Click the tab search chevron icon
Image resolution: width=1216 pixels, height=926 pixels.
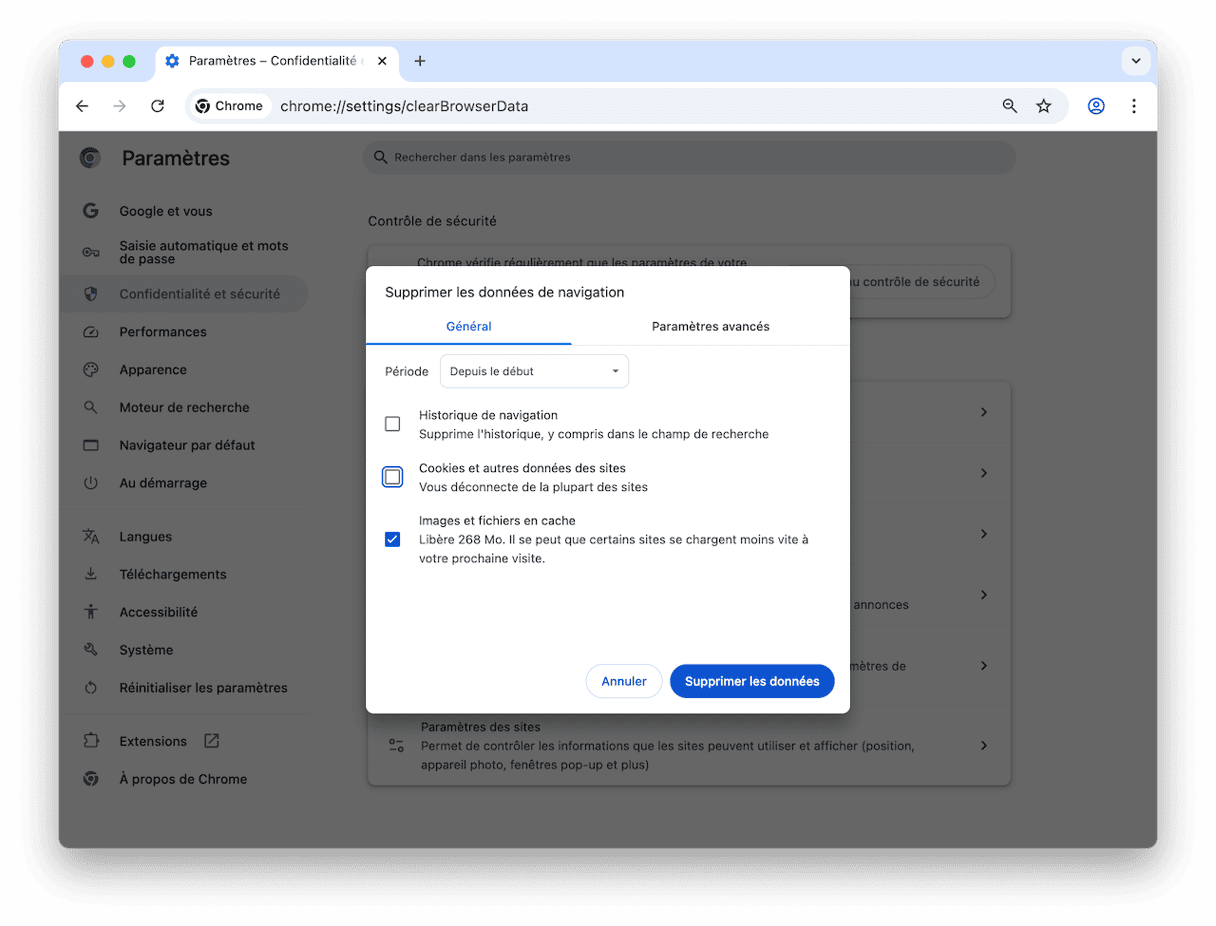(x=1136, y=61)
